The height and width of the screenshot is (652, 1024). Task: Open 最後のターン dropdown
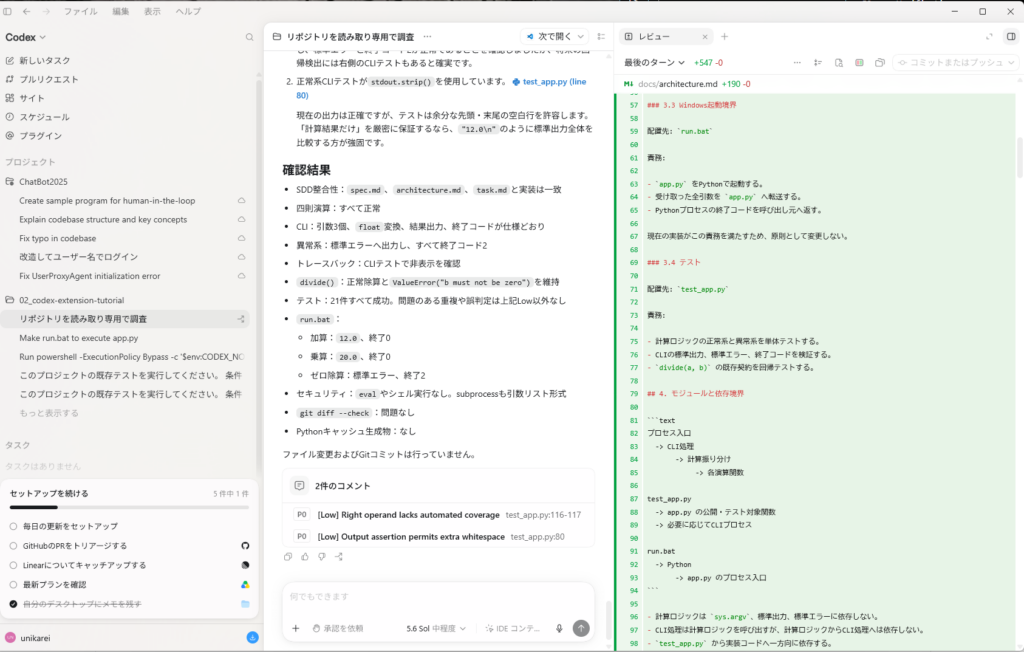(x=654, y=63)
